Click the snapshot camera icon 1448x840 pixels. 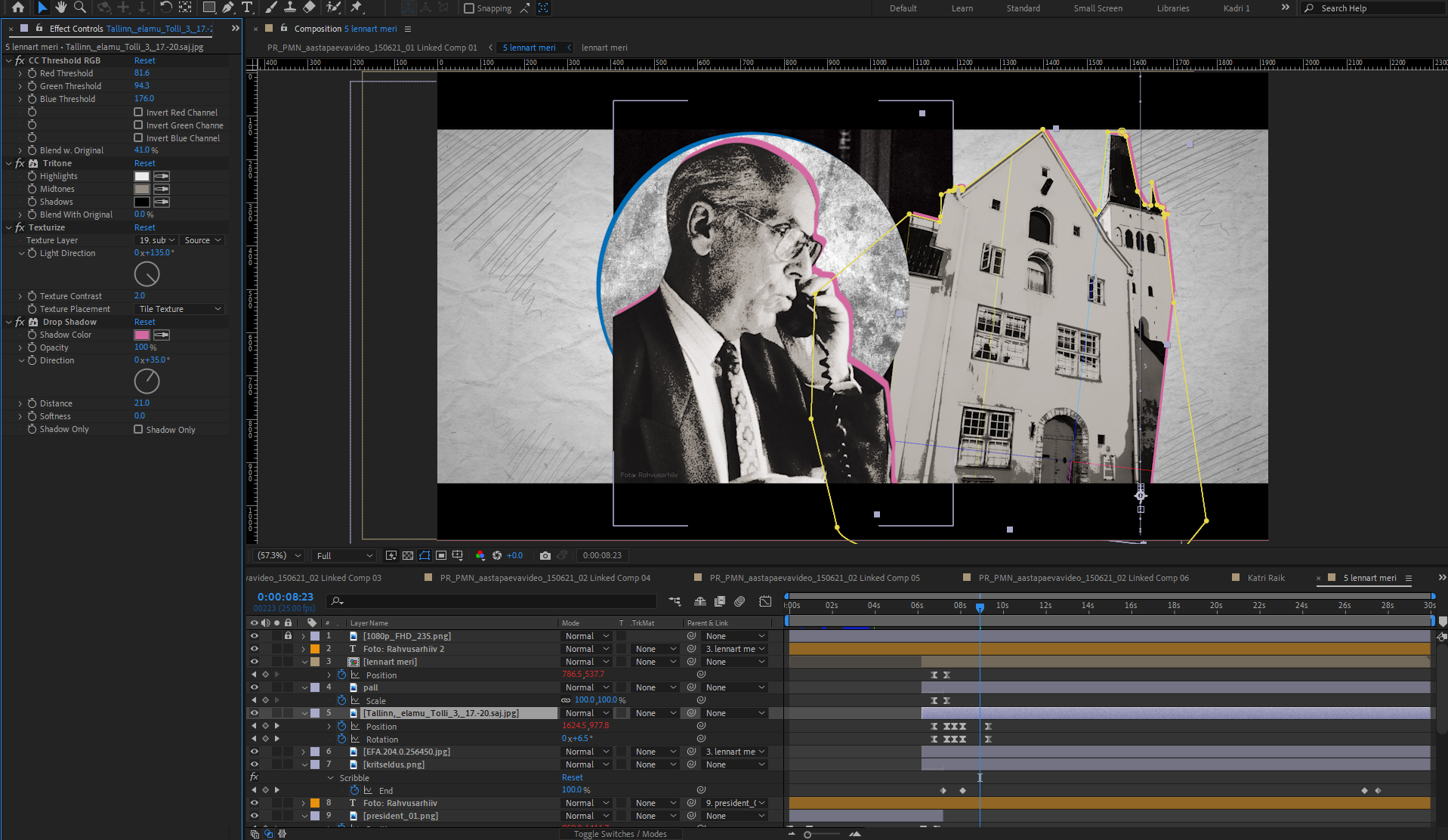545,556
